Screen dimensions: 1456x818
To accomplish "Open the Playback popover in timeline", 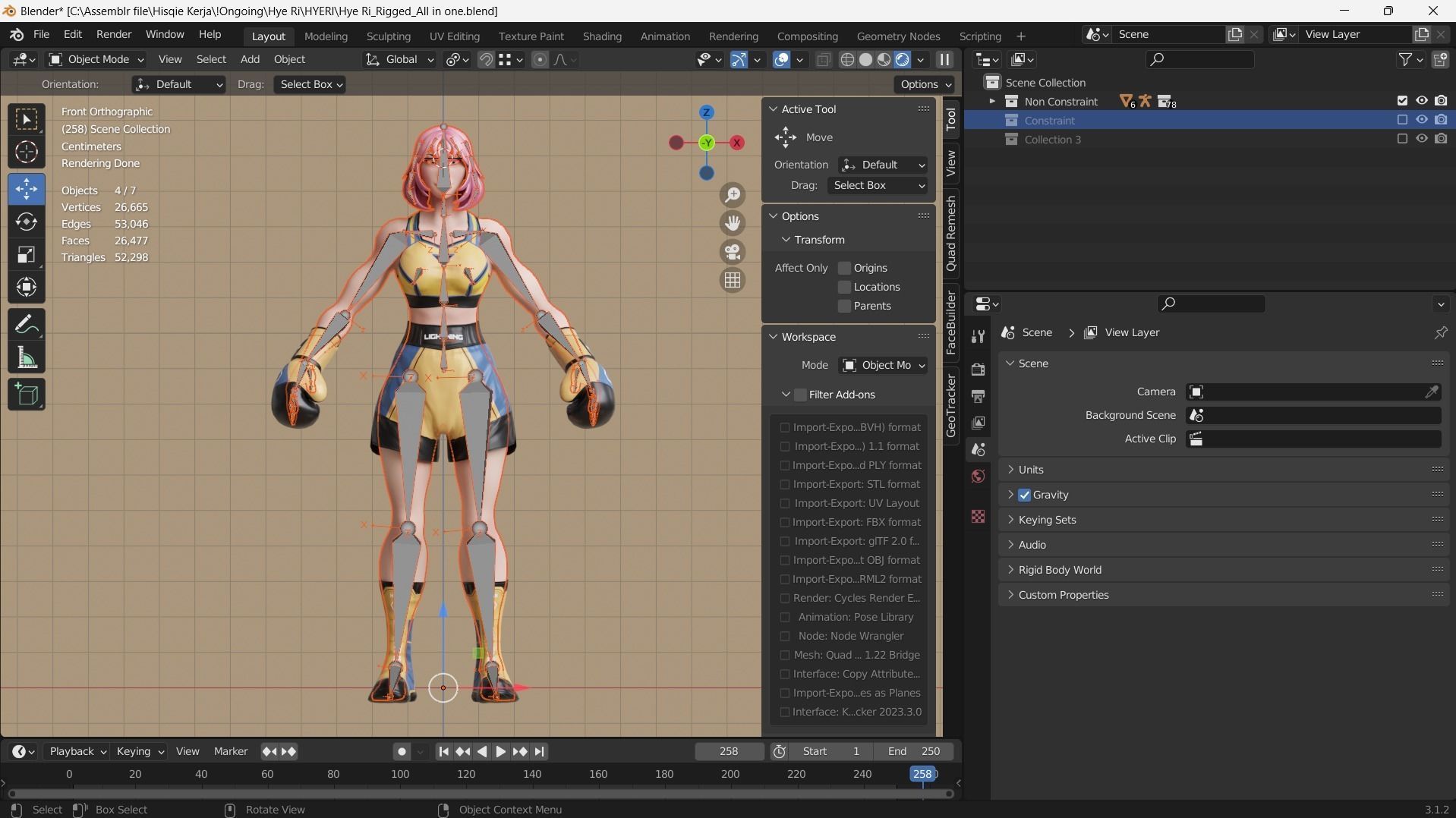I will (x=77, y=751).
